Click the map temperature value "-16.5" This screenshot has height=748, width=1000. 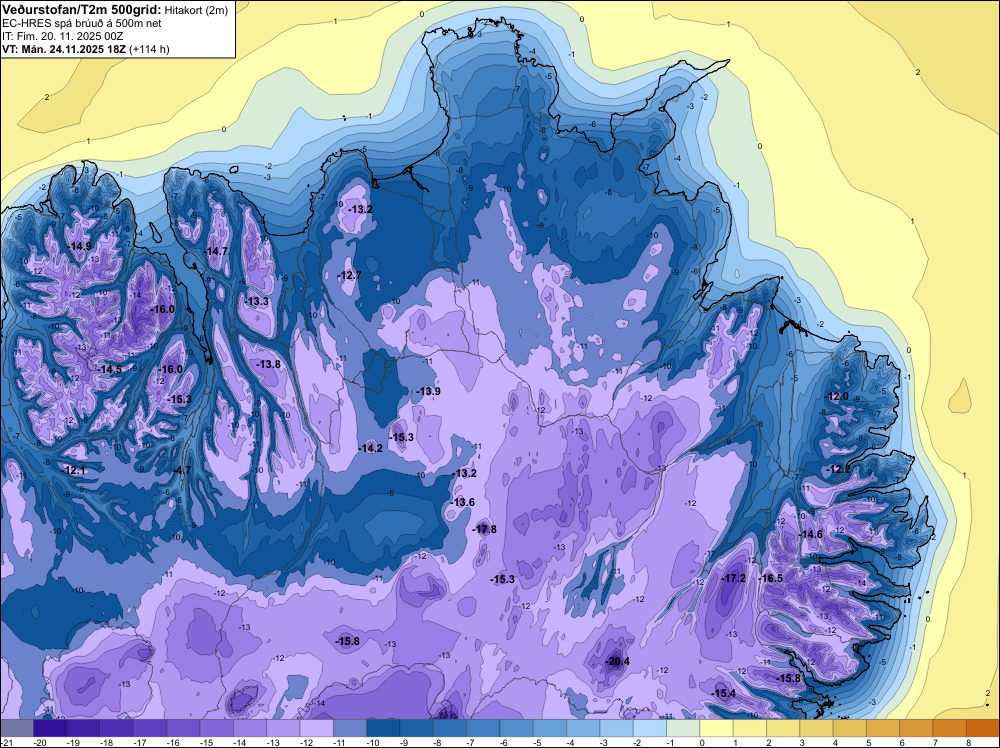[x=771, y=578]
